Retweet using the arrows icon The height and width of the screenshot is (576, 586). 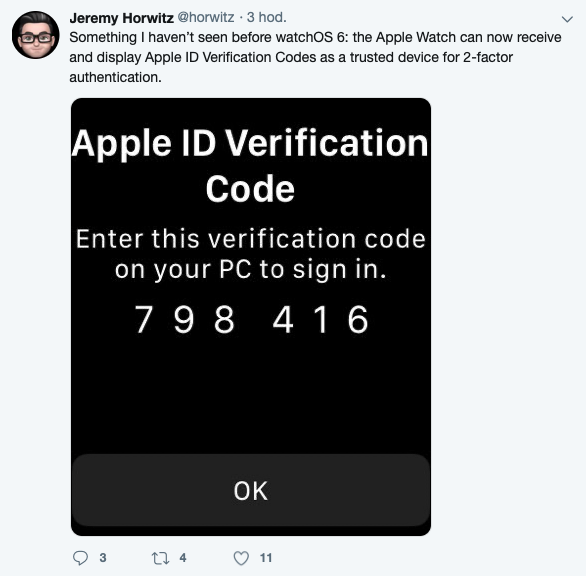[160, 558]
